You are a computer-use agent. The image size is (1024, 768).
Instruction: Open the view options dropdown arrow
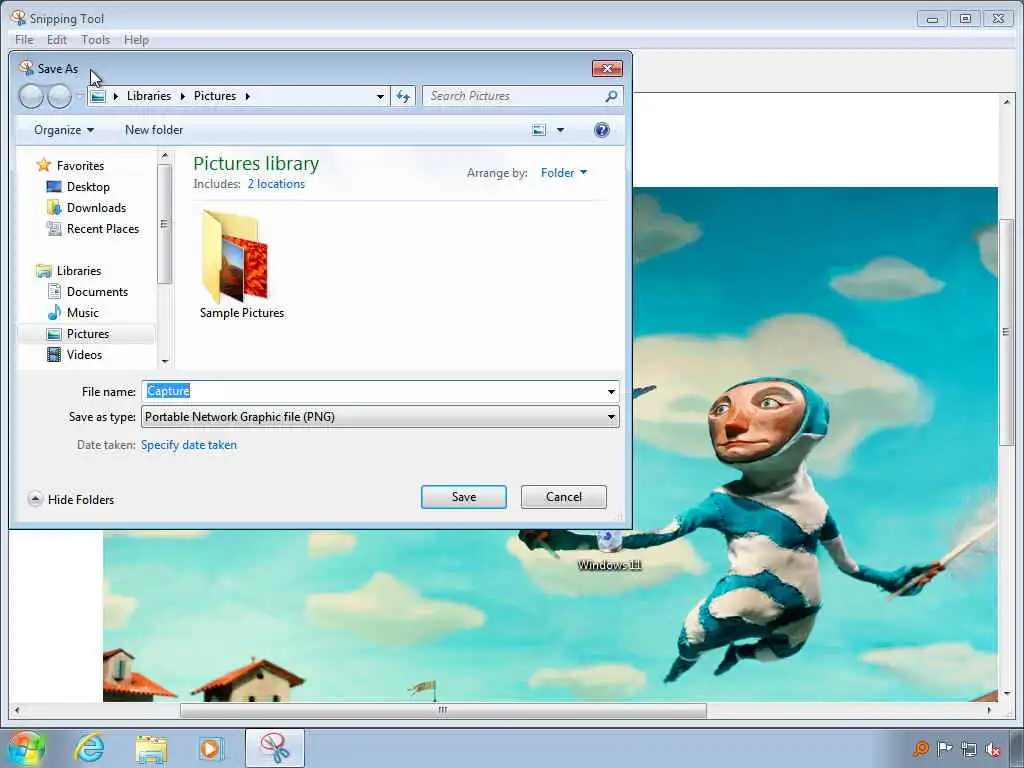coord(560,130)
